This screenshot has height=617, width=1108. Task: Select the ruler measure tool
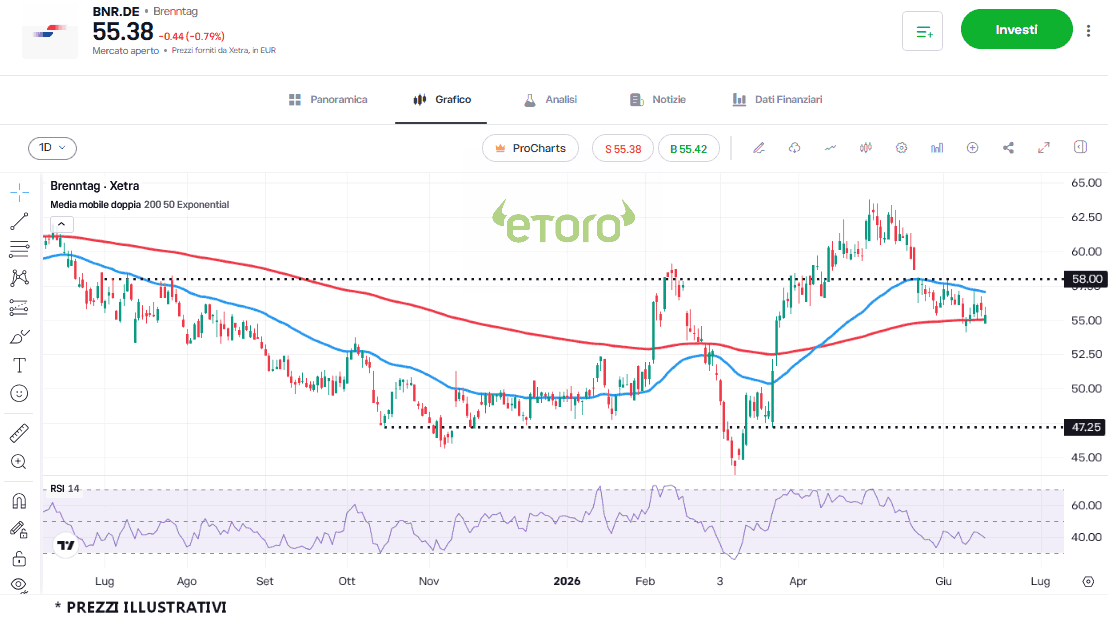[19, 433]
